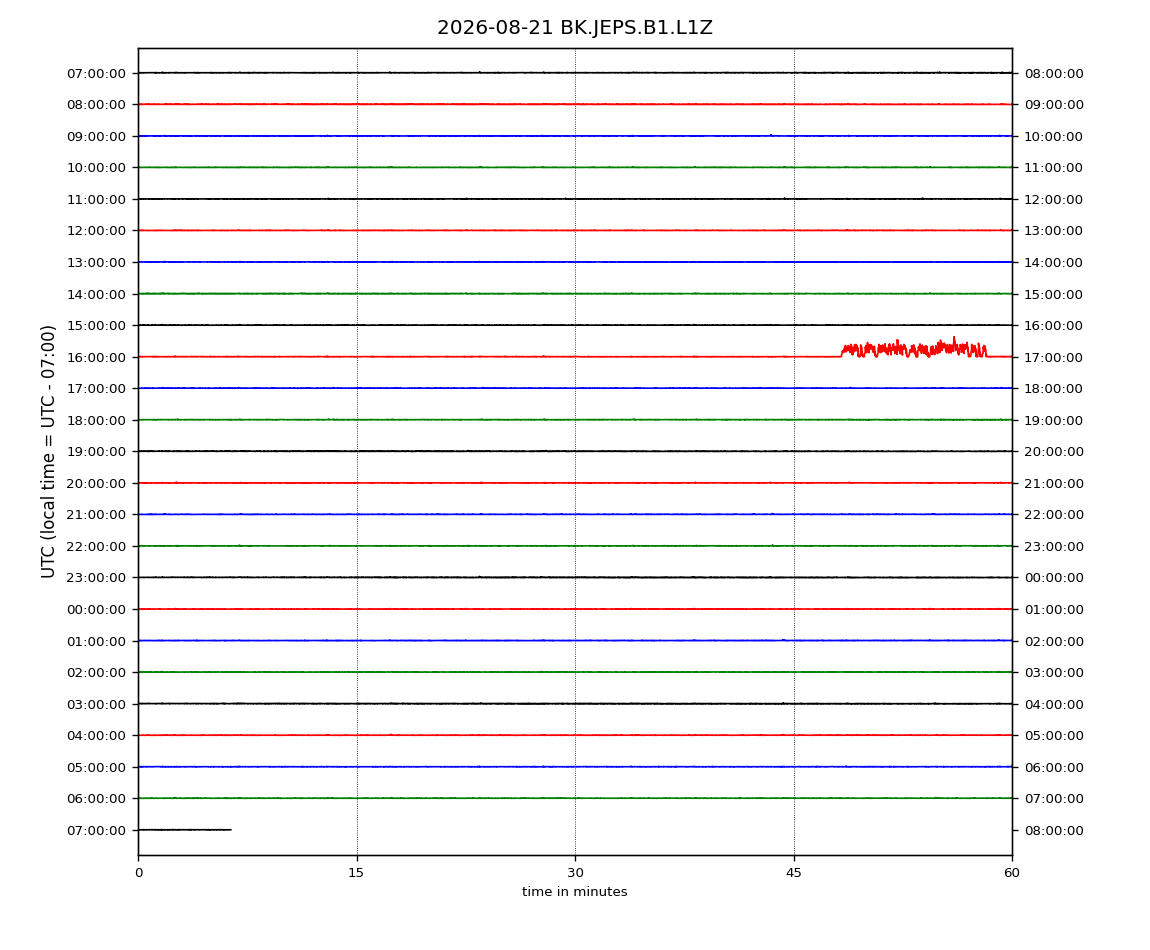Click the 0 minute tick label on the x-axis
Viewport: 1150px width, 950px height.
point(139,873)
